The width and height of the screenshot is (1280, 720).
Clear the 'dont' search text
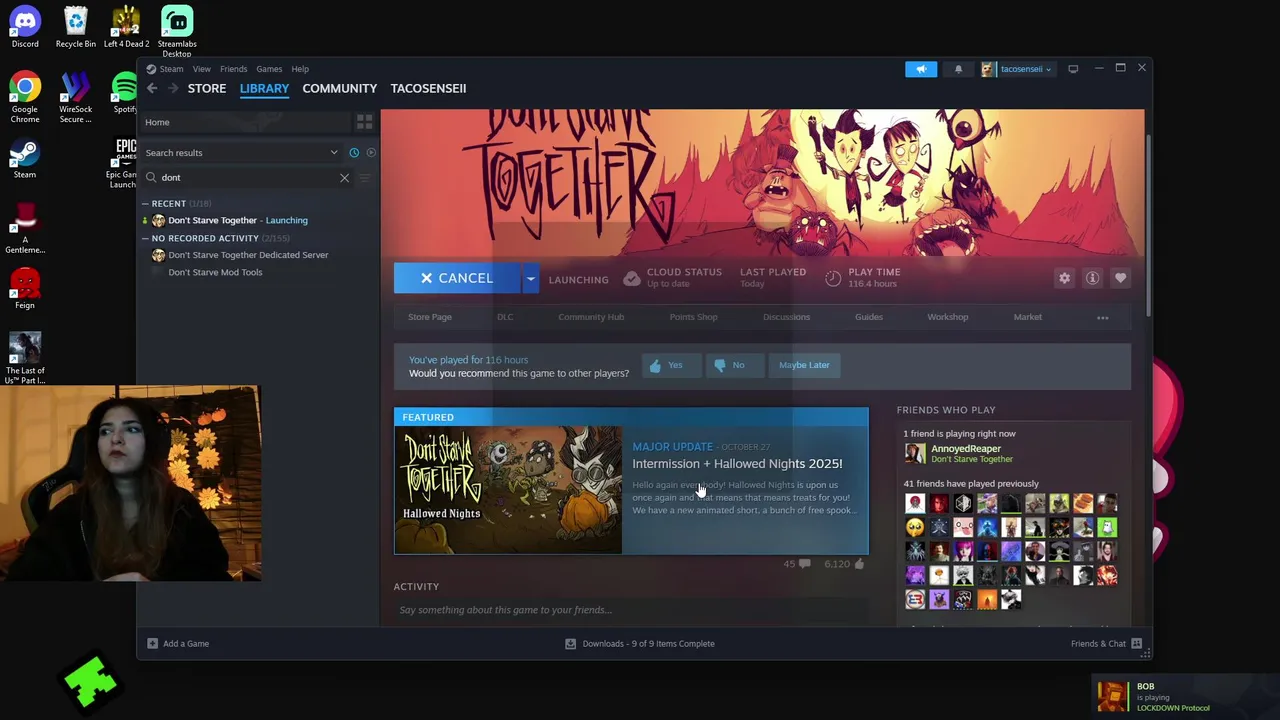click(344, 178)
